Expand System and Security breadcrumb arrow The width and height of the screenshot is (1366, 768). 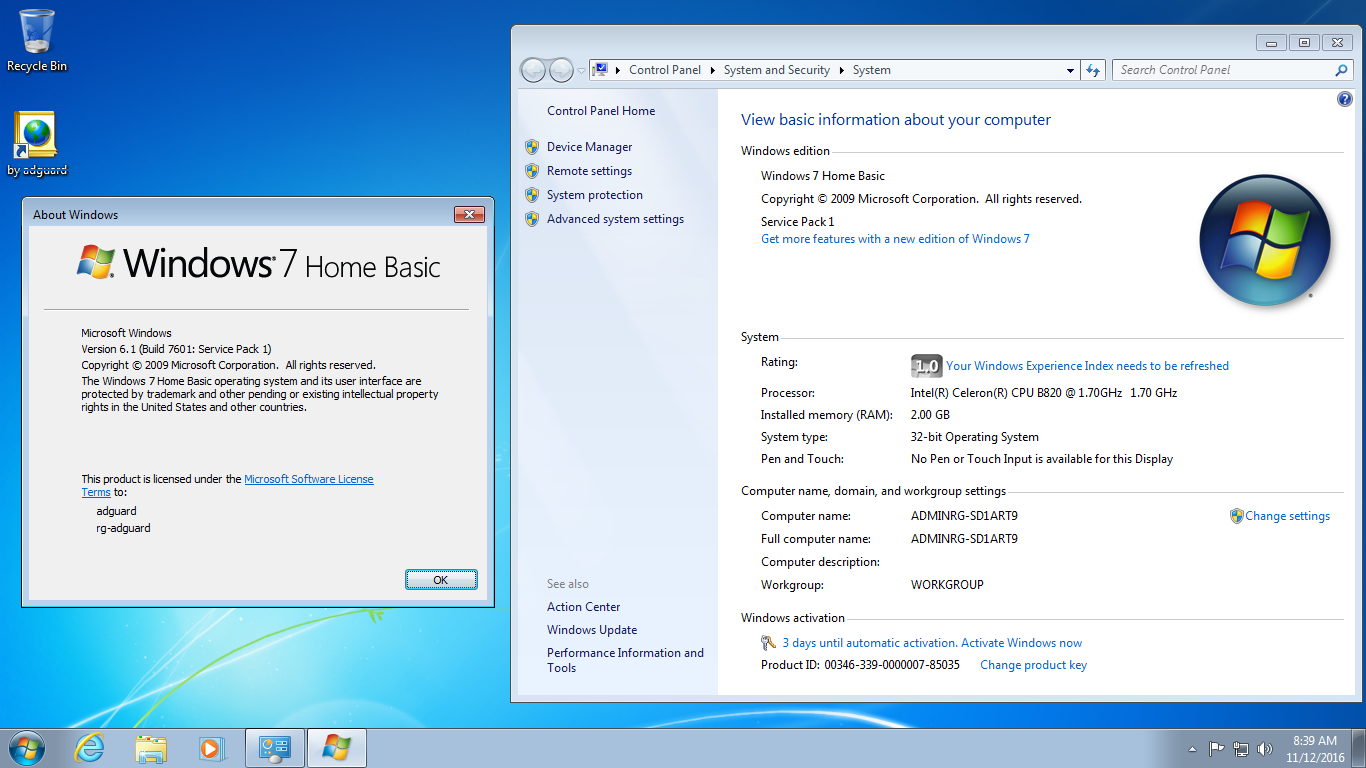tap(842, 70)
